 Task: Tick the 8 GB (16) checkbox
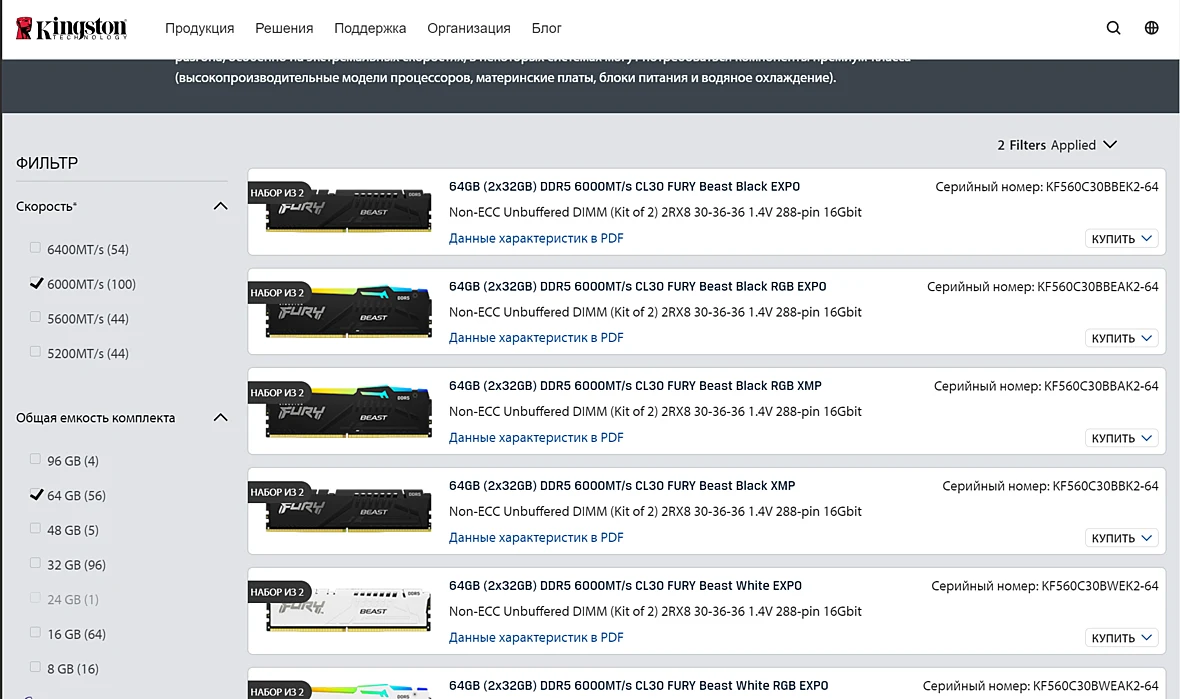point(35,667)
